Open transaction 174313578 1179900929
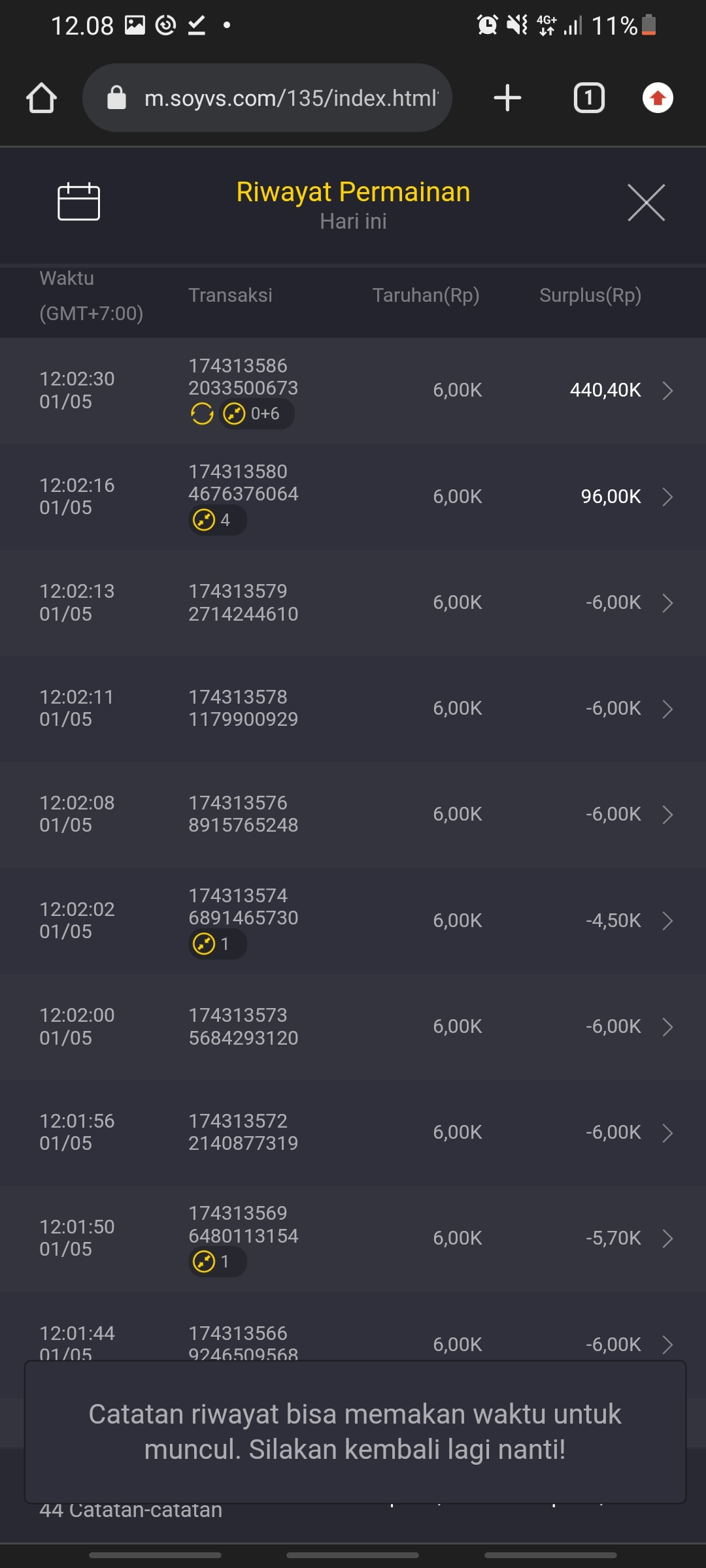The image size is (706, 1568). point(243,708)
